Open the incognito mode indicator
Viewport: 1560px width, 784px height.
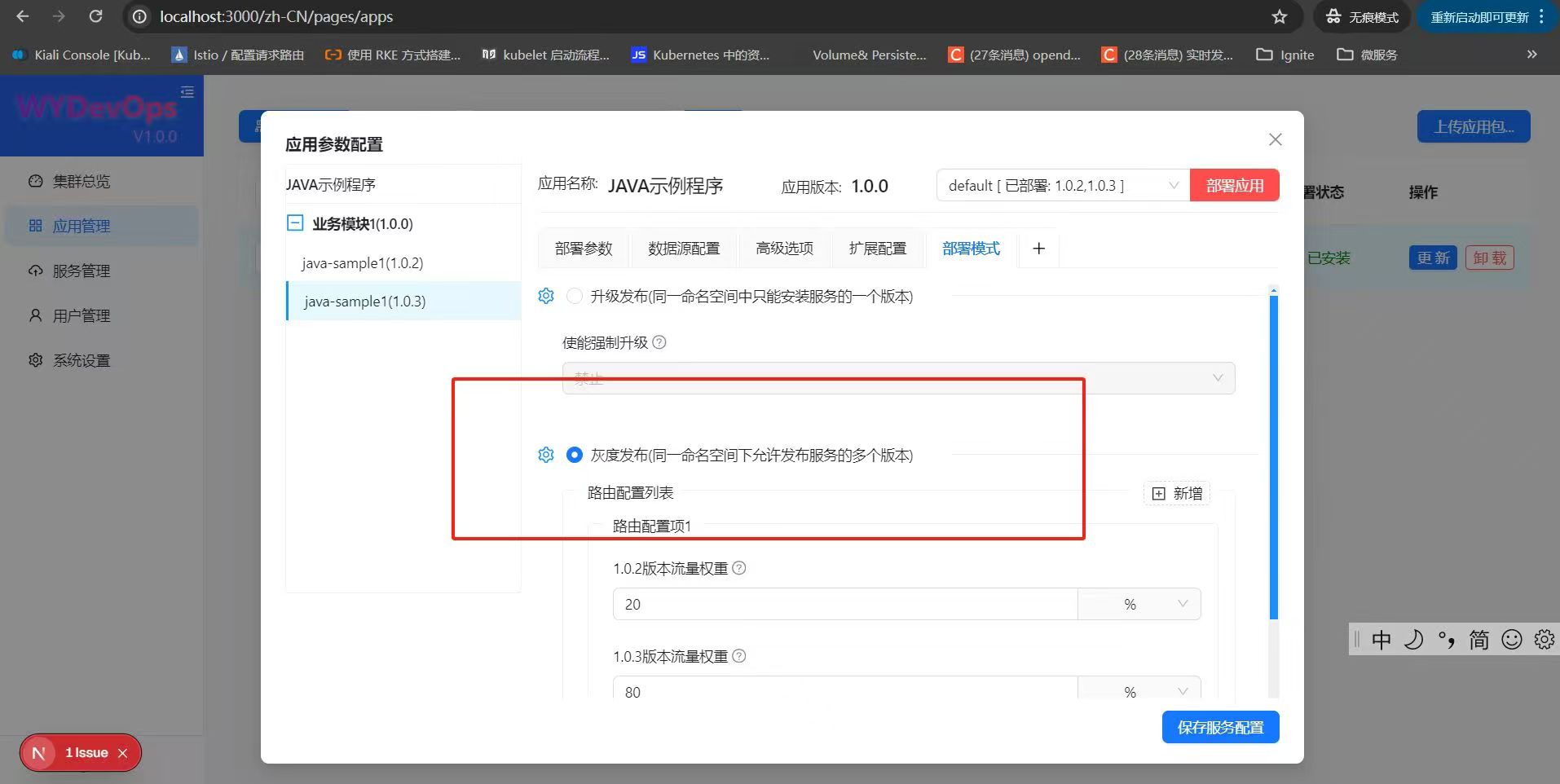[1362, 16]
